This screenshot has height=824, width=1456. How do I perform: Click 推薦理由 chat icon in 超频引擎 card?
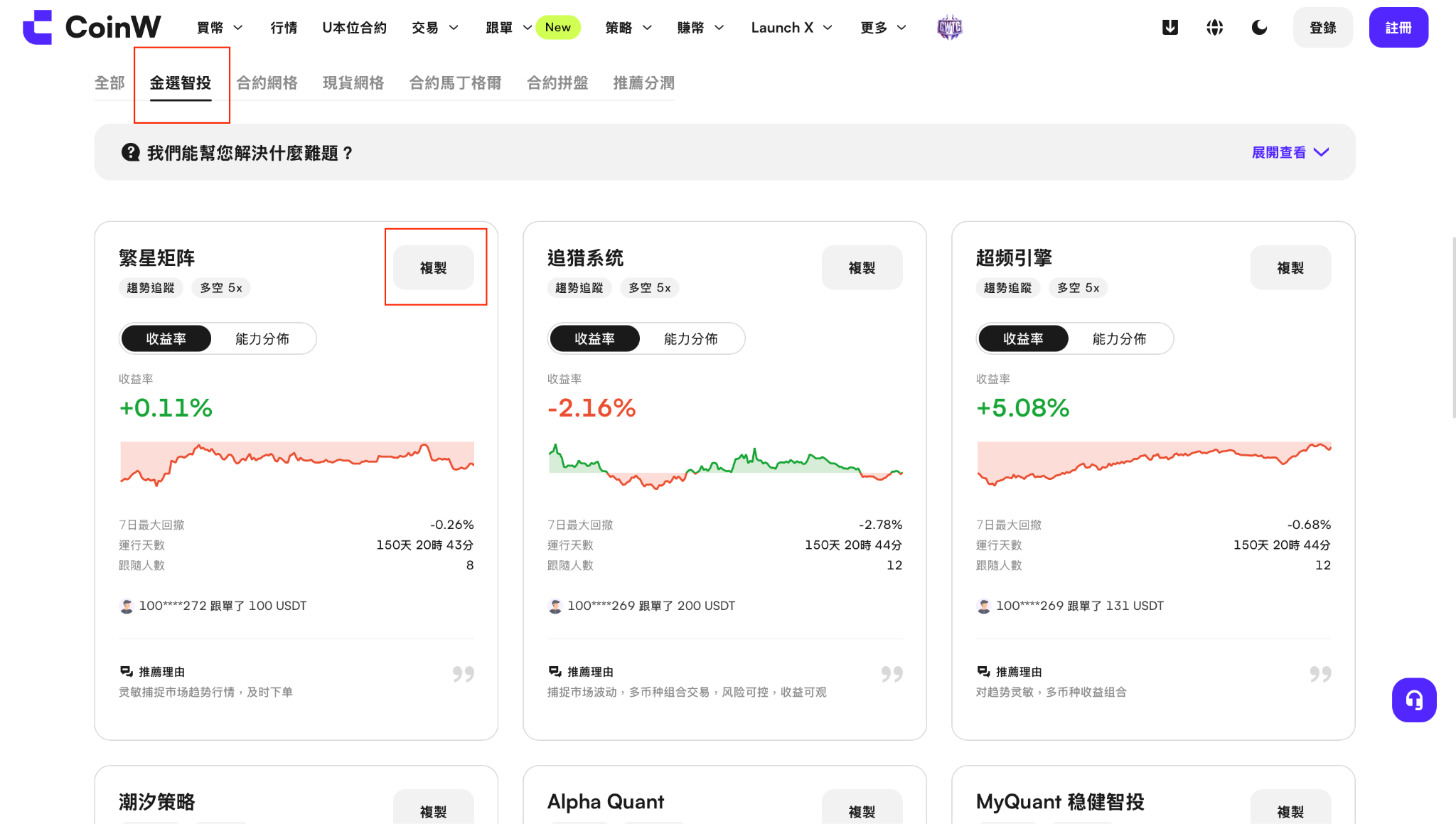[x=984, y=671]
